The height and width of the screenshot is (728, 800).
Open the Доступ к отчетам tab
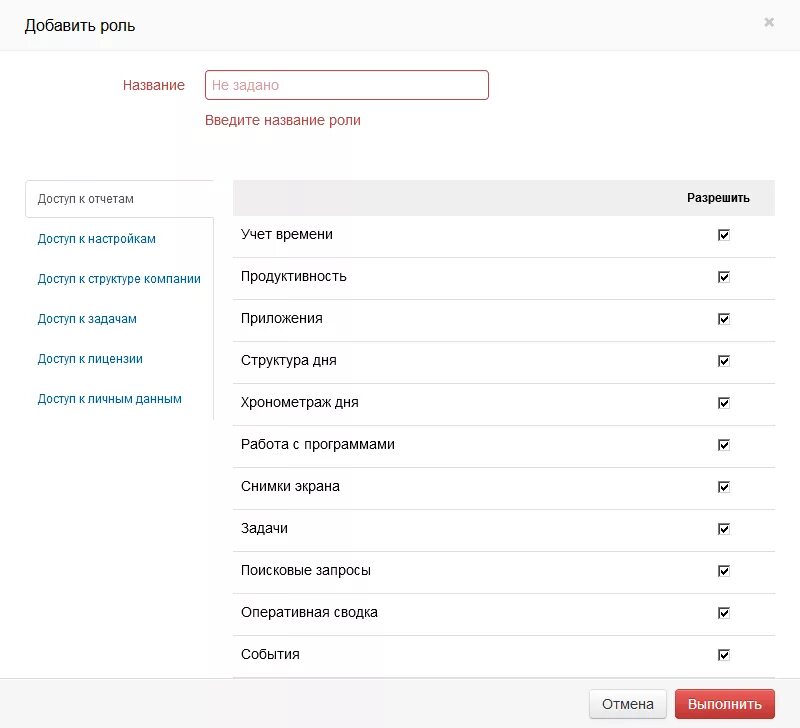pos(86,198)
